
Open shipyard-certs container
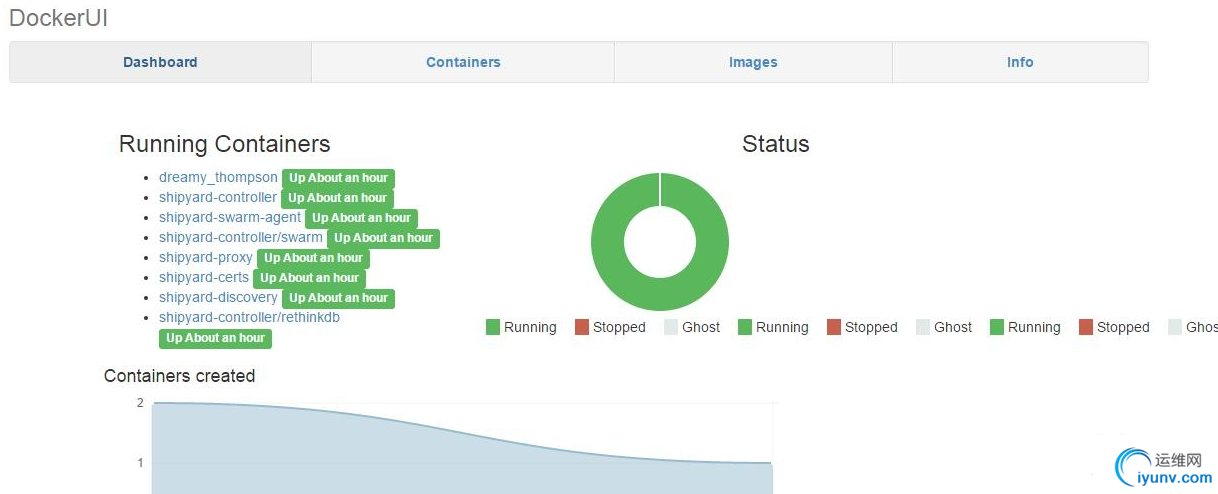204,277
